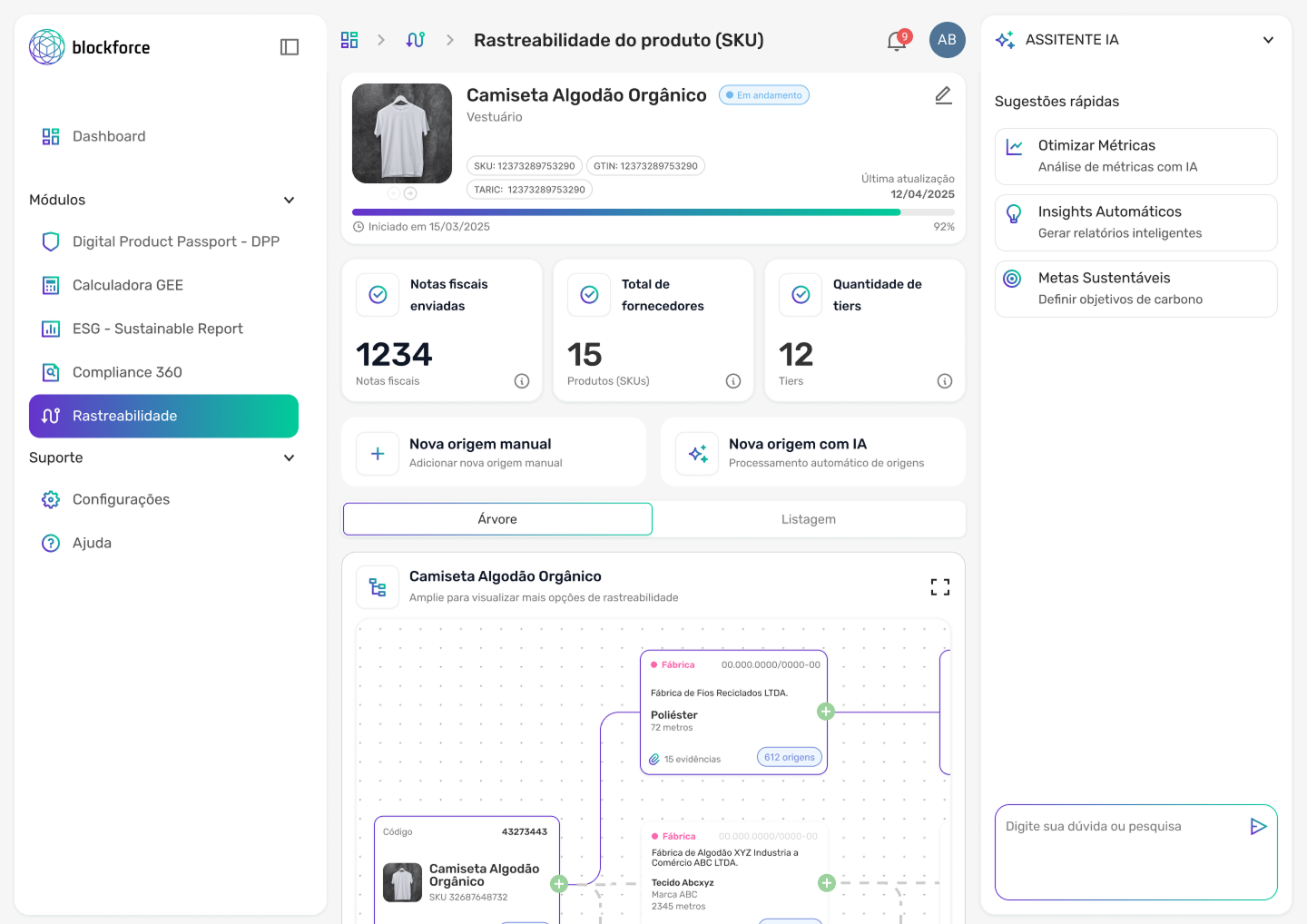Click t-shirt thumbnail in Camiseta node
This screenshot has height=924, width=1307.
(x=402, y=882)
